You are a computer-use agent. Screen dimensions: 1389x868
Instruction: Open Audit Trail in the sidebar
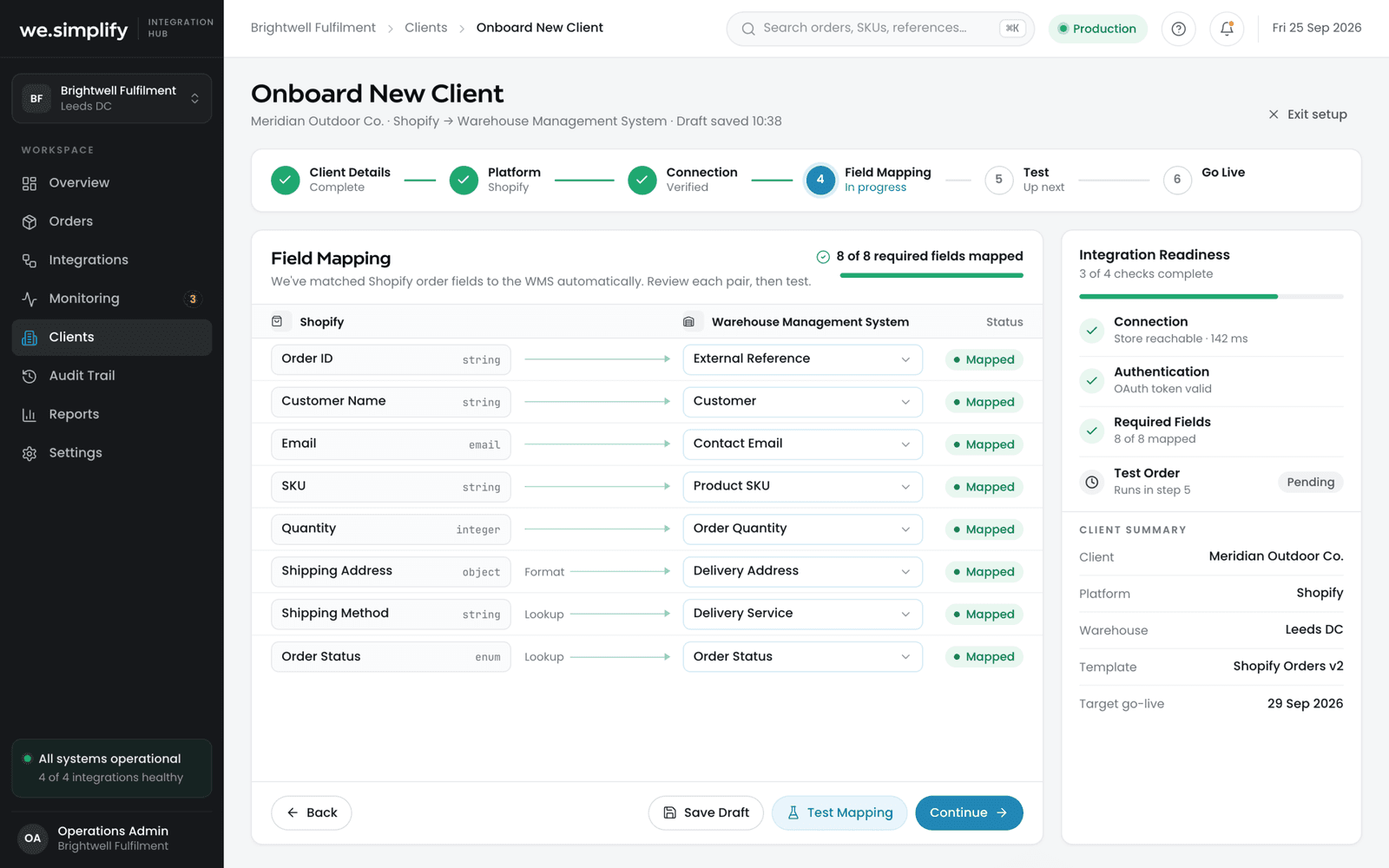[112, 376]
